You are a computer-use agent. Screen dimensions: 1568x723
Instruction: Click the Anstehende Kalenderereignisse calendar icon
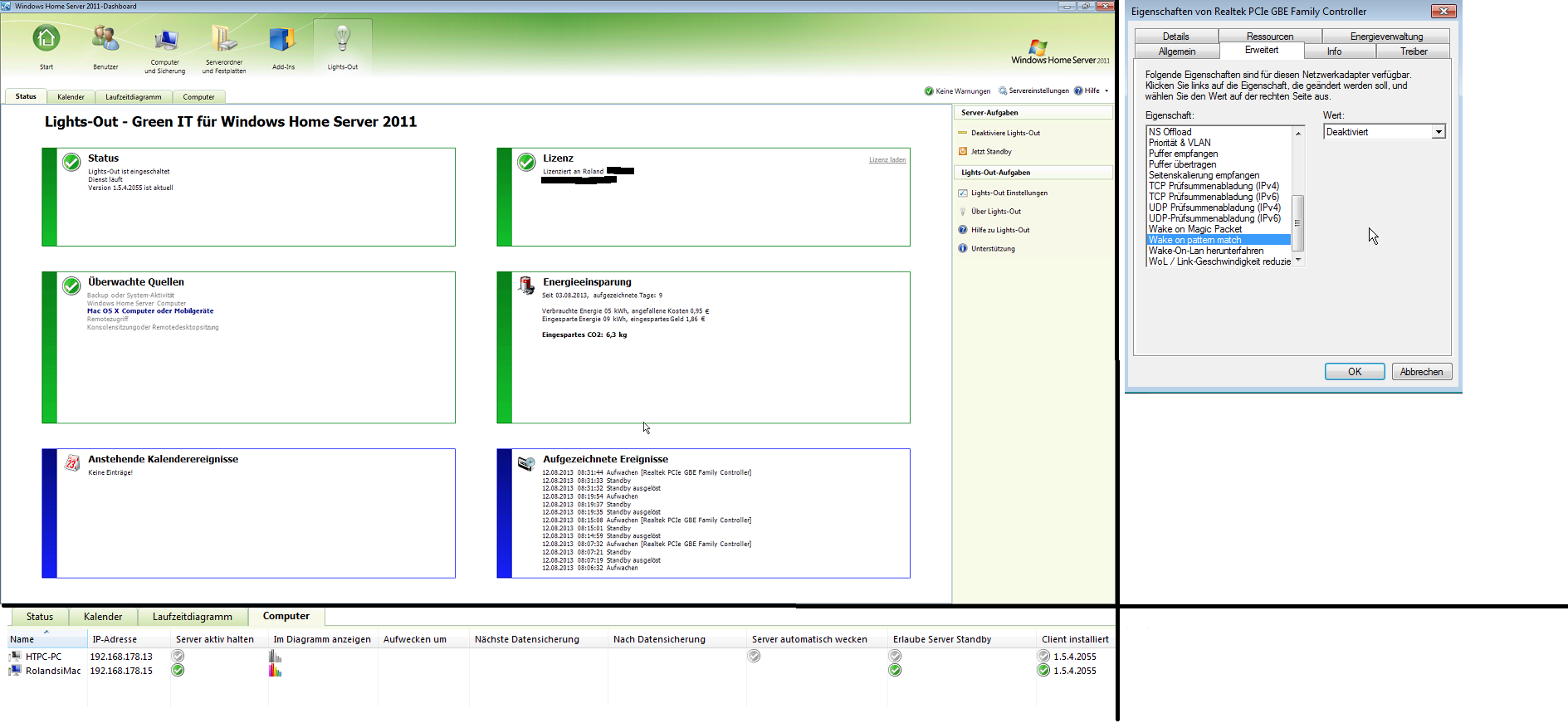point(72,463)
